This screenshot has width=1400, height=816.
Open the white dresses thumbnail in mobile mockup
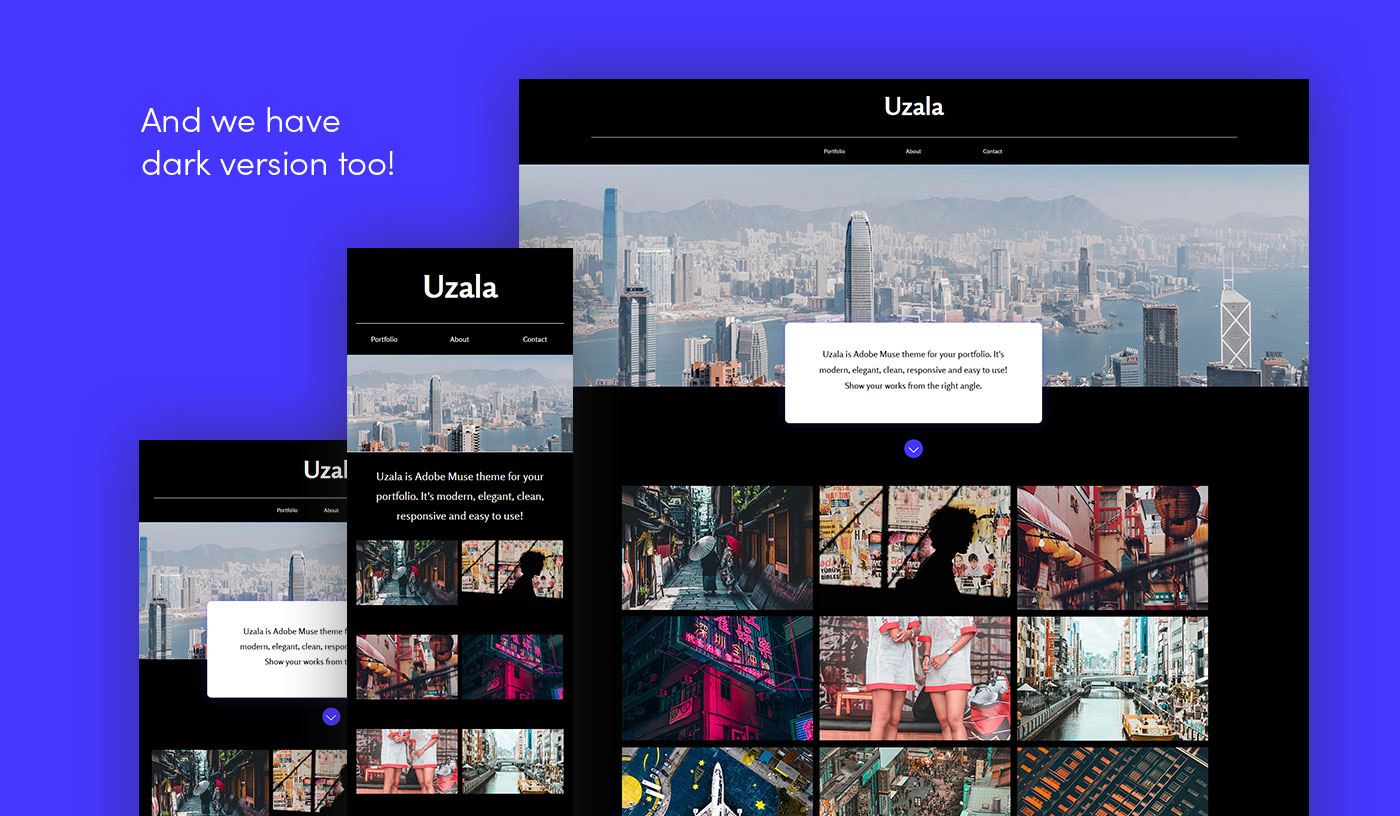[x=407, y=761]
